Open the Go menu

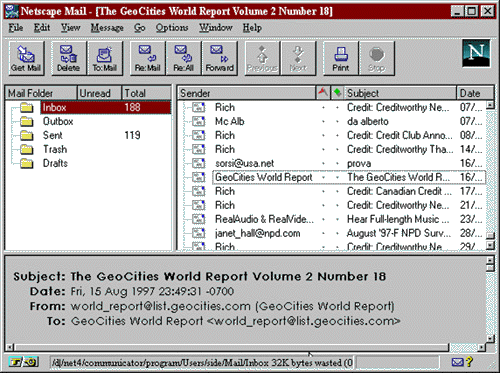[140, 28]
